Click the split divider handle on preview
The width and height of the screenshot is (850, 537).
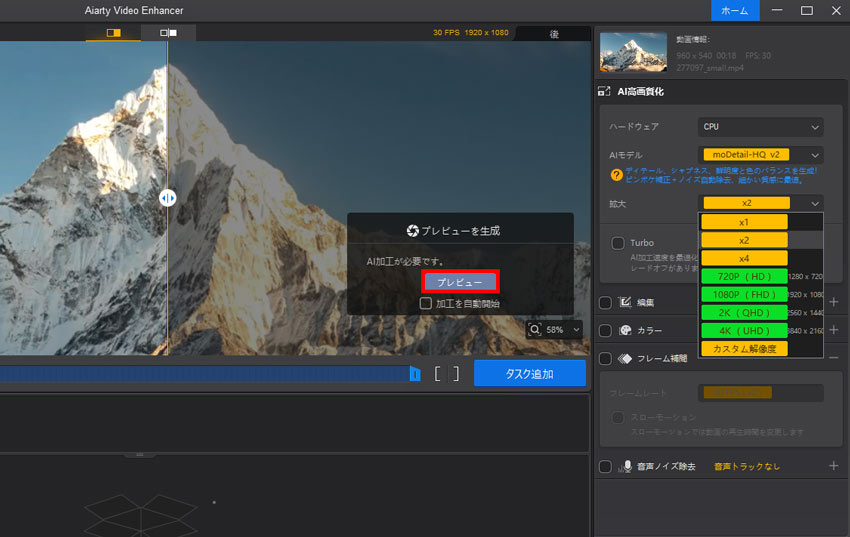[x=167, y=198]
